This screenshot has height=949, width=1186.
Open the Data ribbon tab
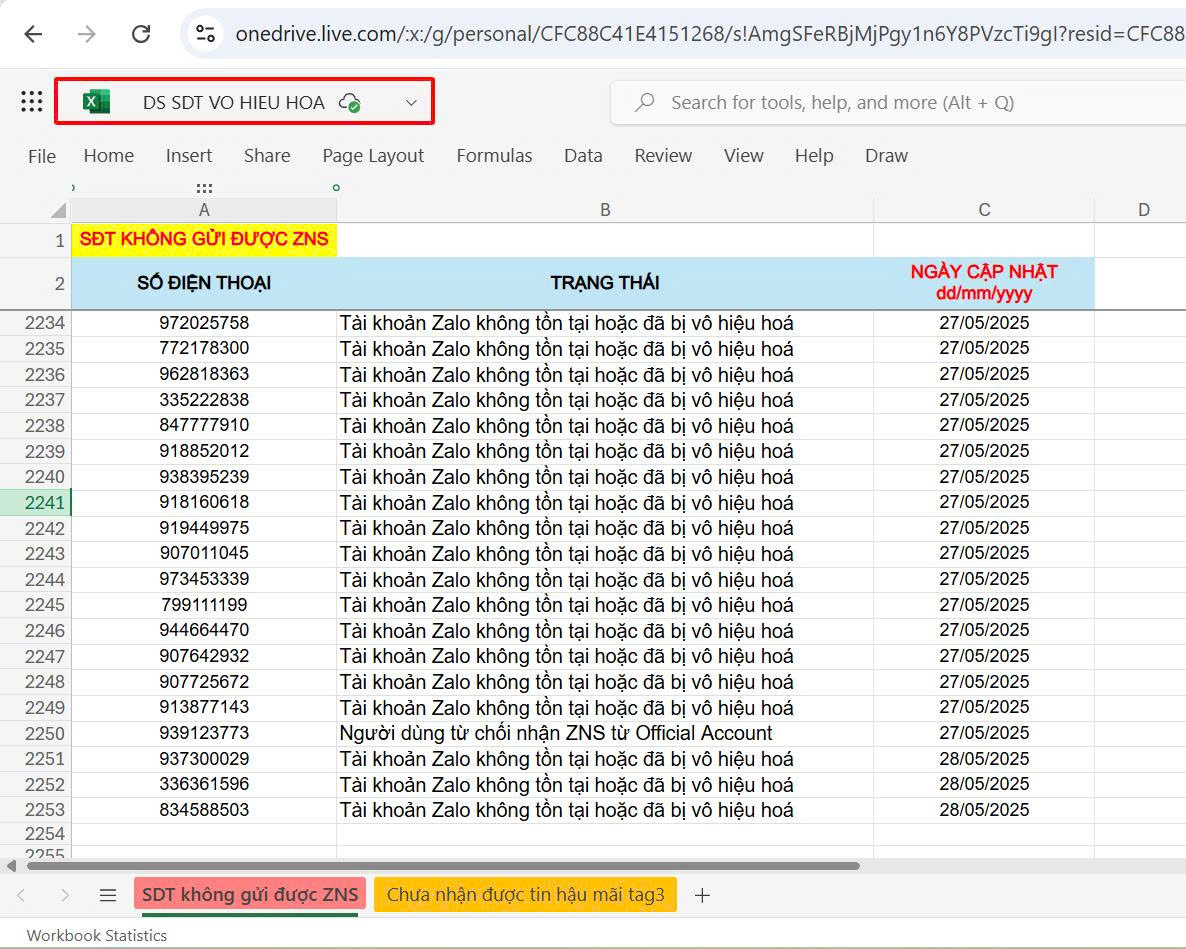[x=583, y=156]
